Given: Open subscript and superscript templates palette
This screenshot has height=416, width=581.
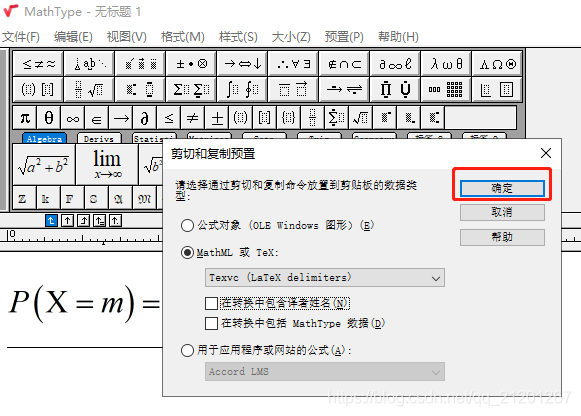Looking at the screenshot, I should 140,89.
